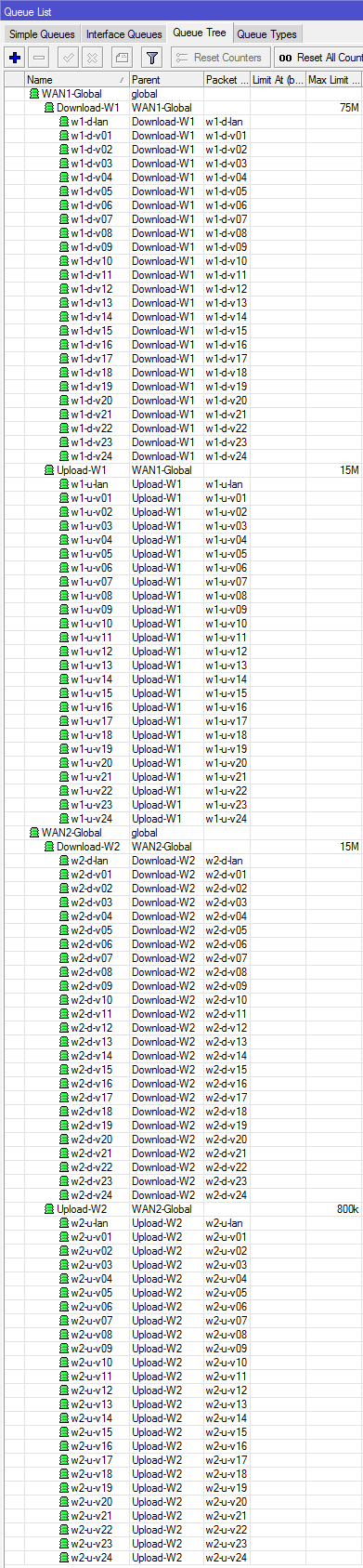This screenshot has width=363, height=1568.
Task: Click the 15M max limit of Download-W2
Action: point(349,847)
